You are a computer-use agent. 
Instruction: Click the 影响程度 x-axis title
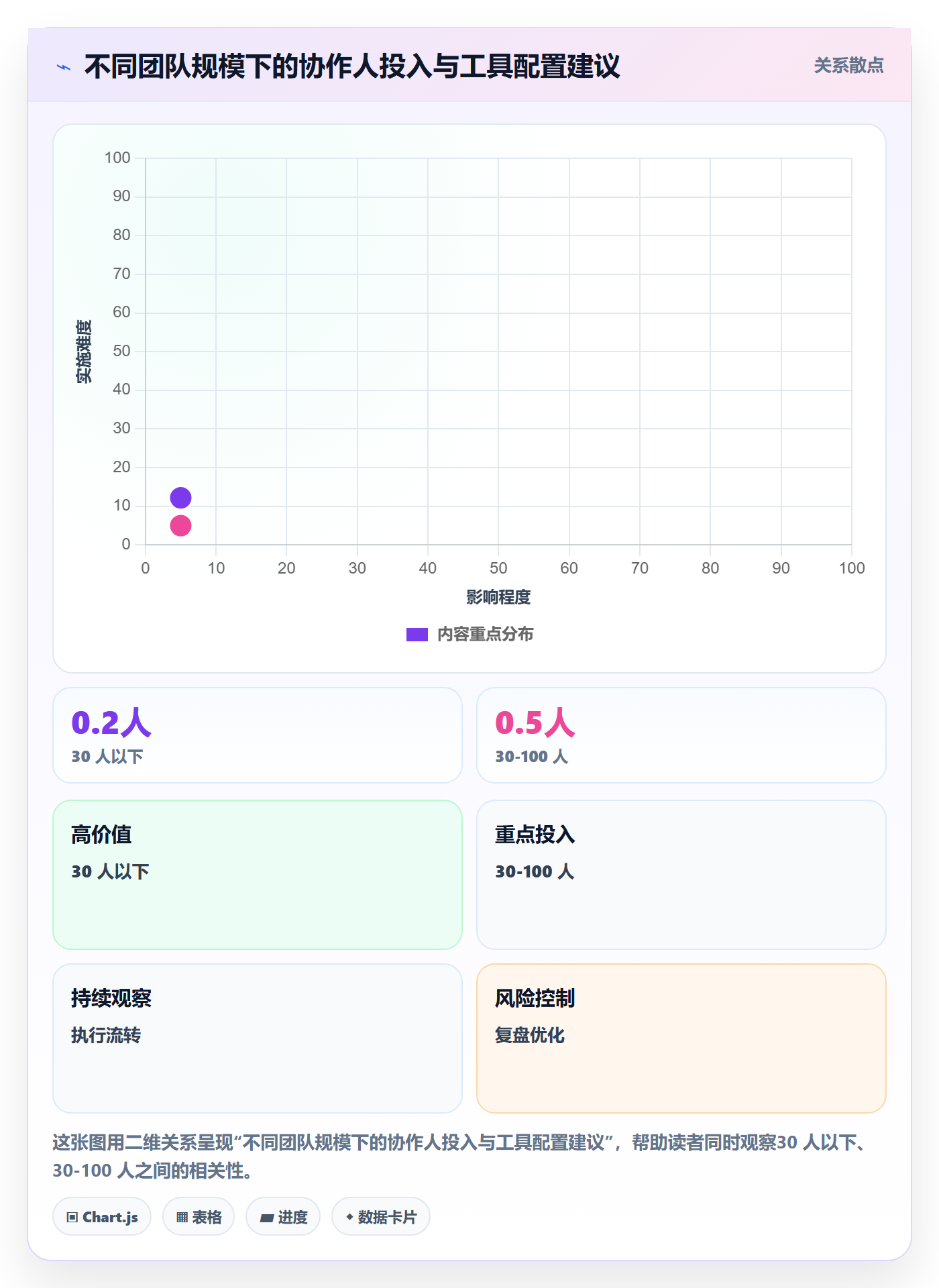[x=498, y=597]
